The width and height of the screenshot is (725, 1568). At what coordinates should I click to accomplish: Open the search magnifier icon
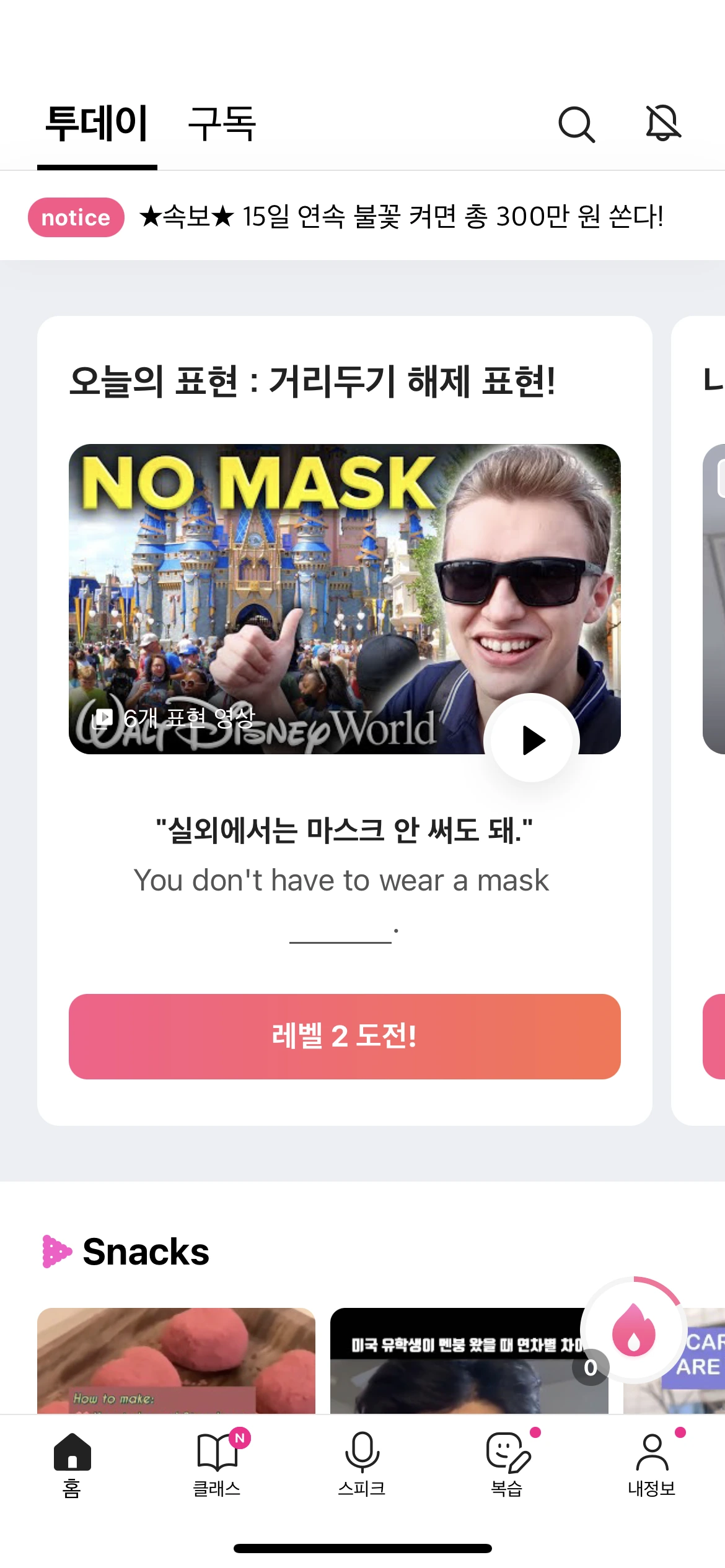click(x=576, y=124)
